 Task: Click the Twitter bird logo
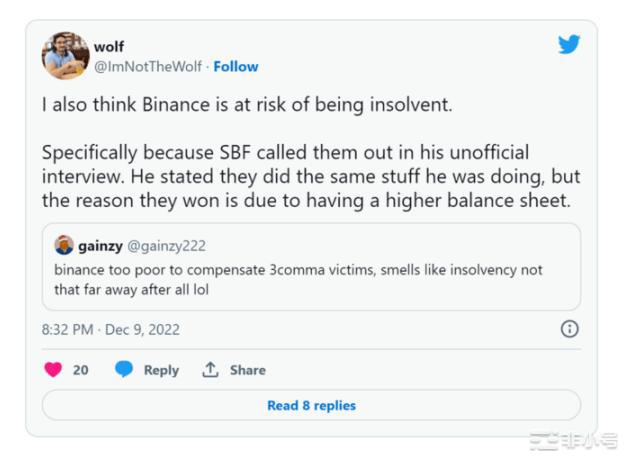568,45
